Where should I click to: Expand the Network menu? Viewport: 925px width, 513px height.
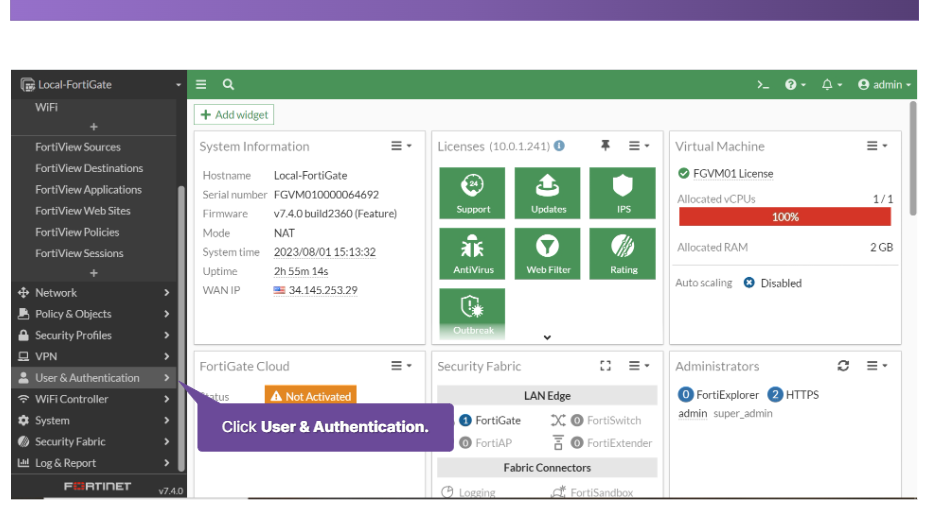click(x=94, y=292)
